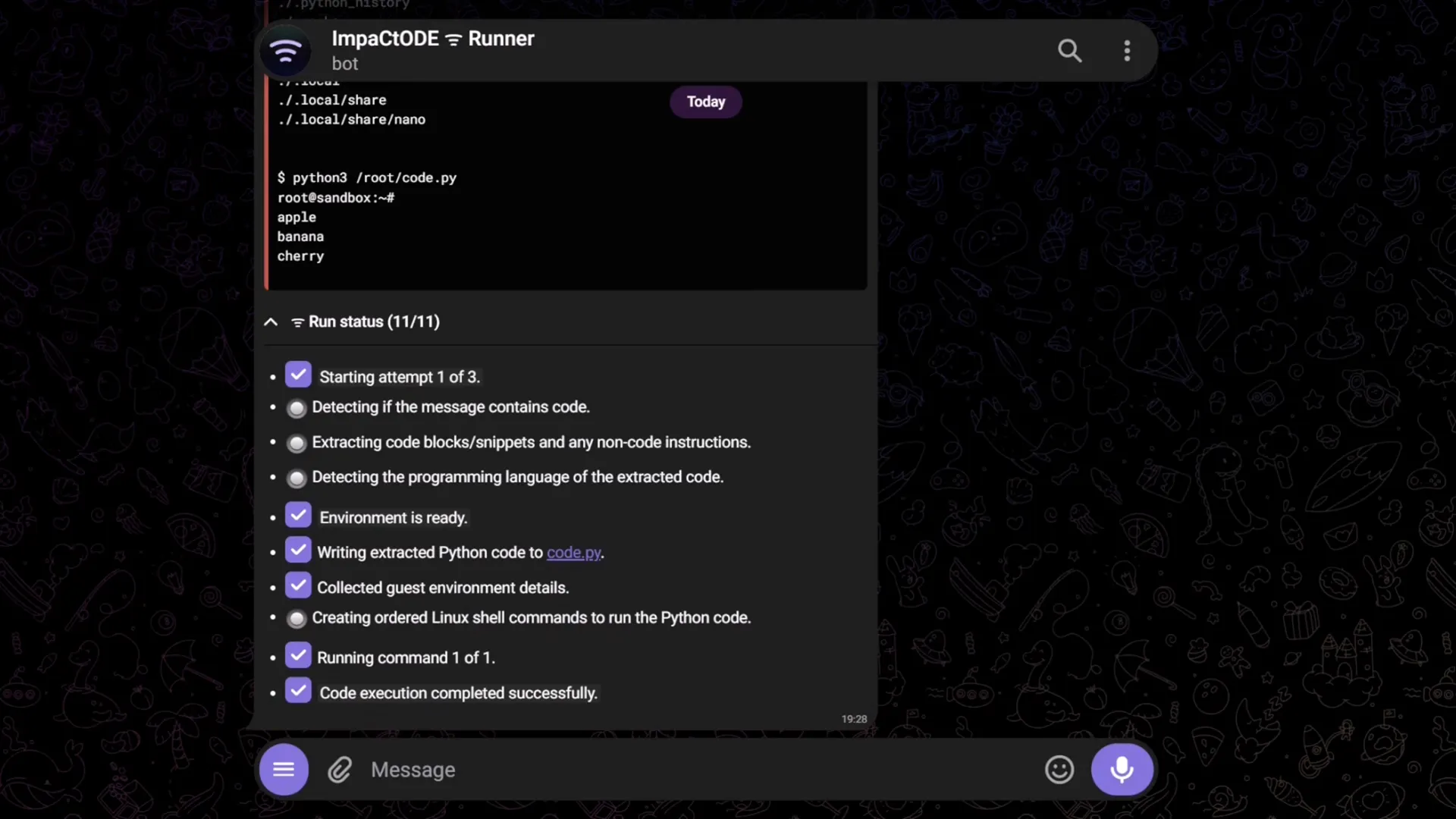Screen dimensions: 1456x819
Task: Click 'Code execution completed successfully.' text
Action: point(458,693)
